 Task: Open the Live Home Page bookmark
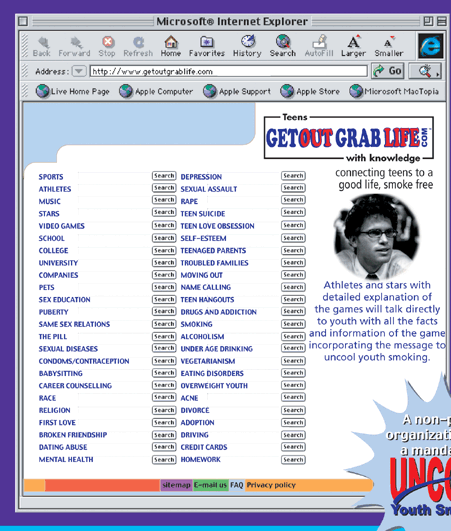[x=72, y=91]
